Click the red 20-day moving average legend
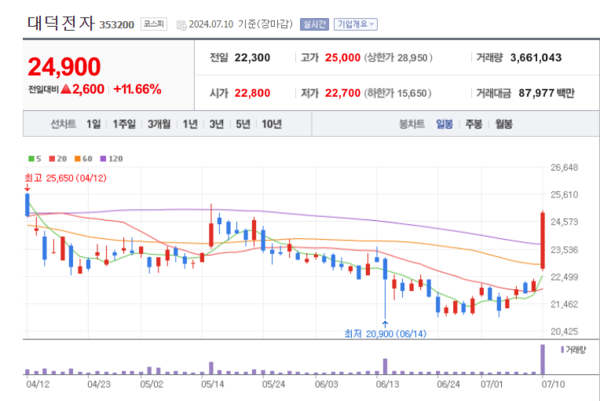 click(58, 158)
